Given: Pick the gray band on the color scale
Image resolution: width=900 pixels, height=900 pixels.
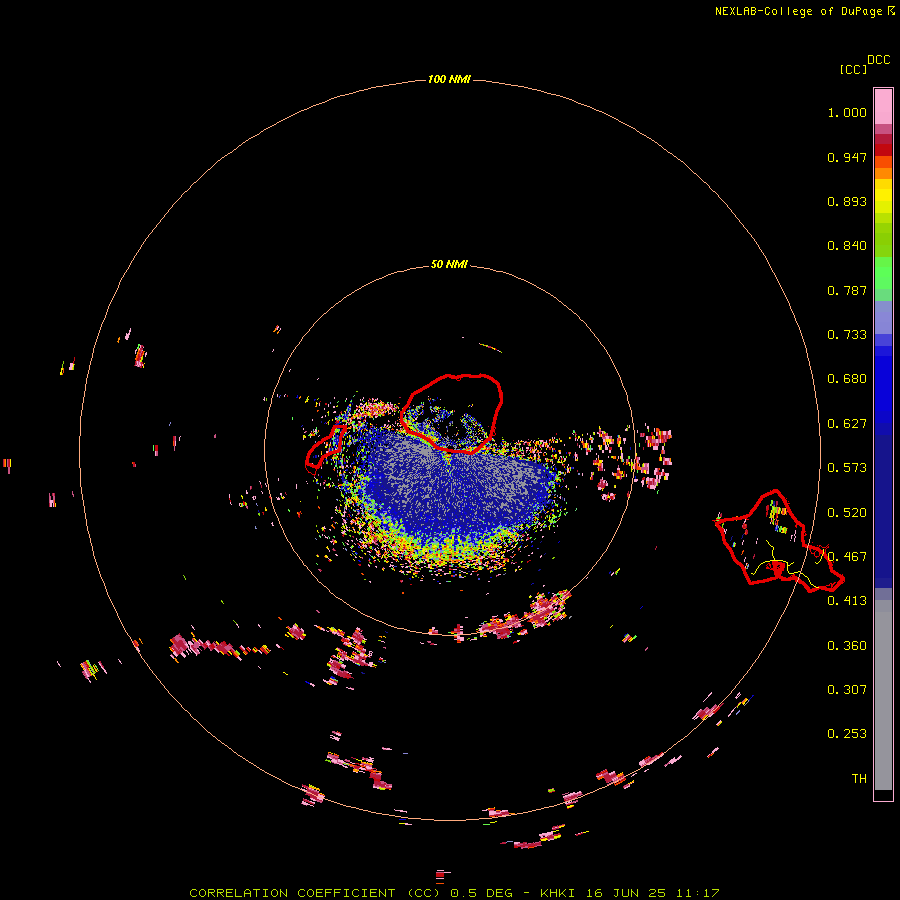Looking at the screenshot, I should (883, 695).
